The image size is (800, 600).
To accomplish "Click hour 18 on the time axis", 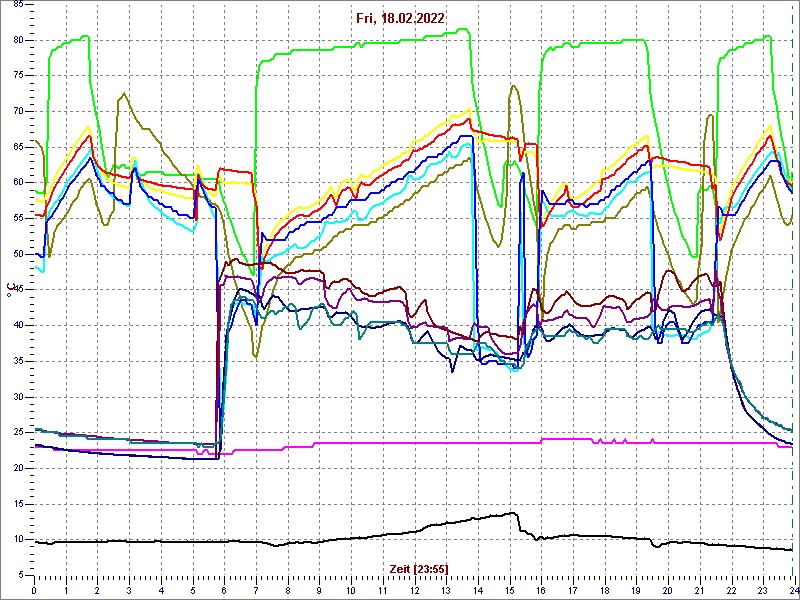I will (x=605, y=590).
